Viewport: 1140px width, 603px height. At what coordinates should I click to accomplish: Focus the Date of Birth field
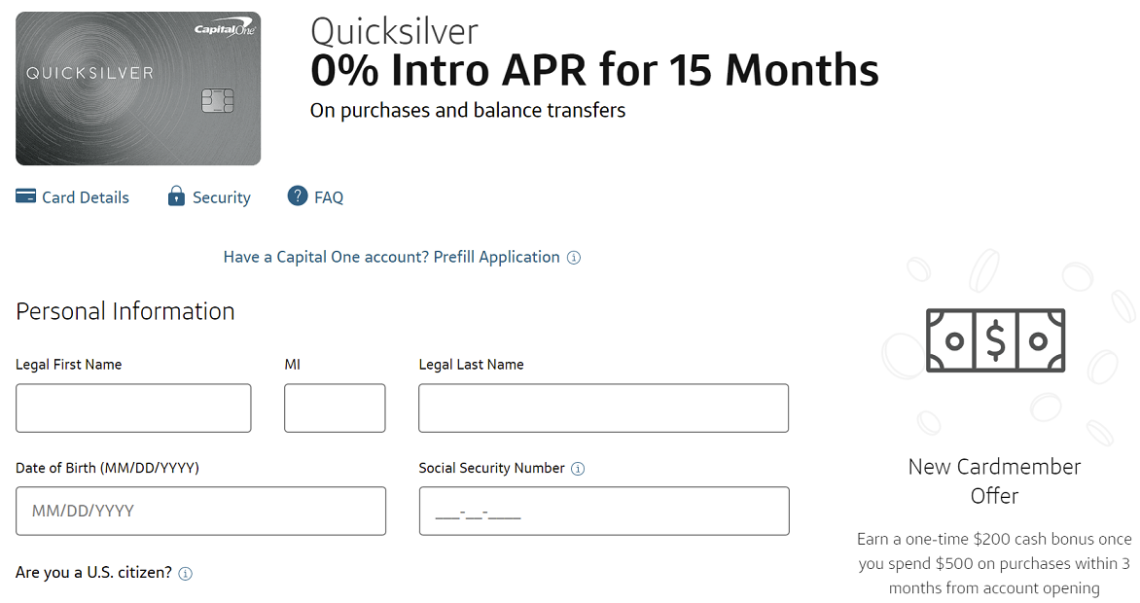coord(200,510)
